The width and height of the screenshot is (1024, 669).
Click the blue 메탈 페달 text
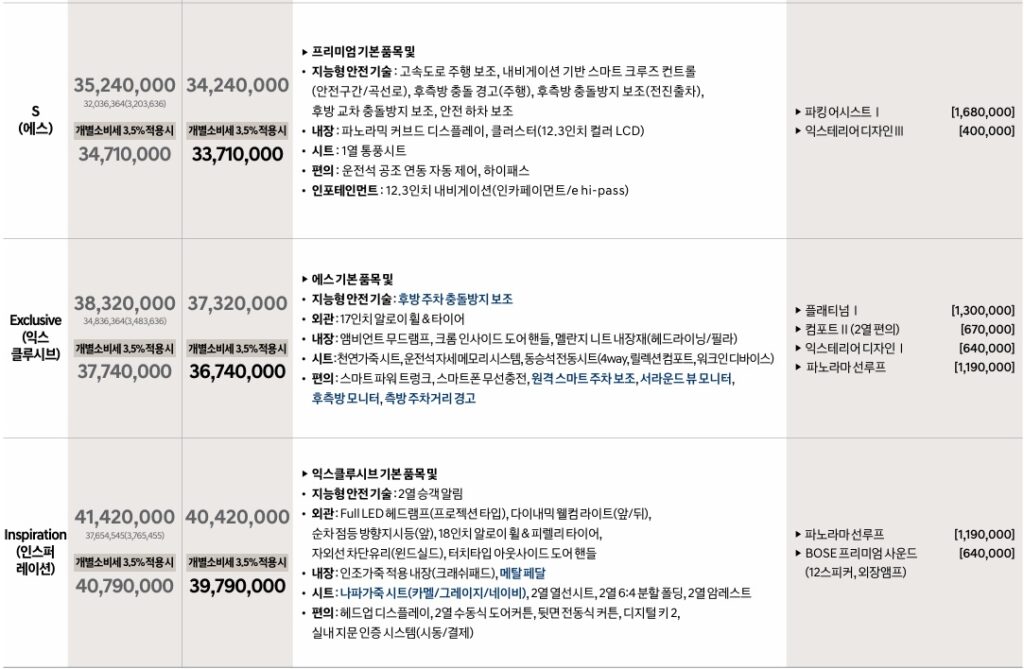pyautogui.click(x=522, y=573)
